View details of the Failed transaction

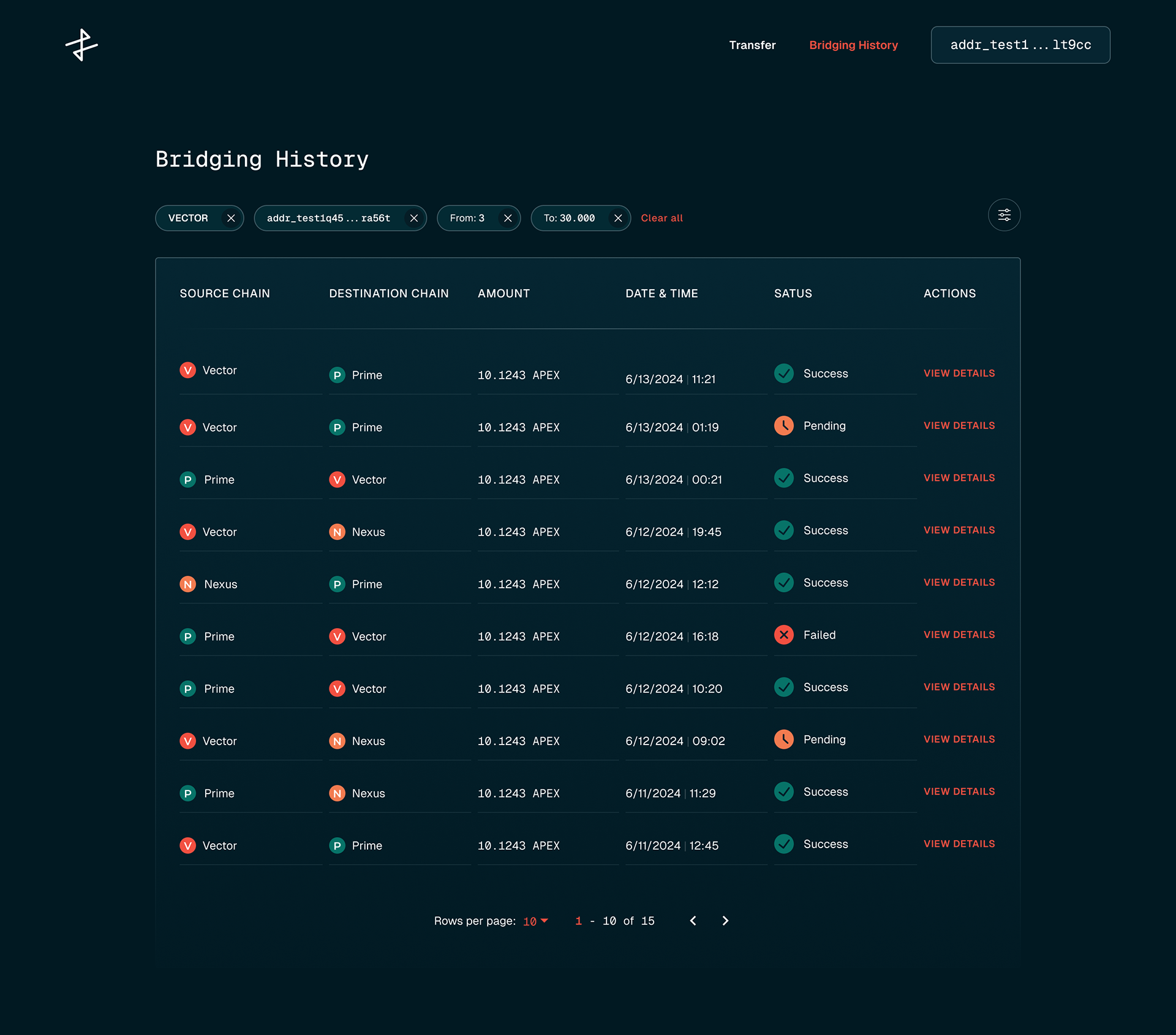(x=959, y=635)
